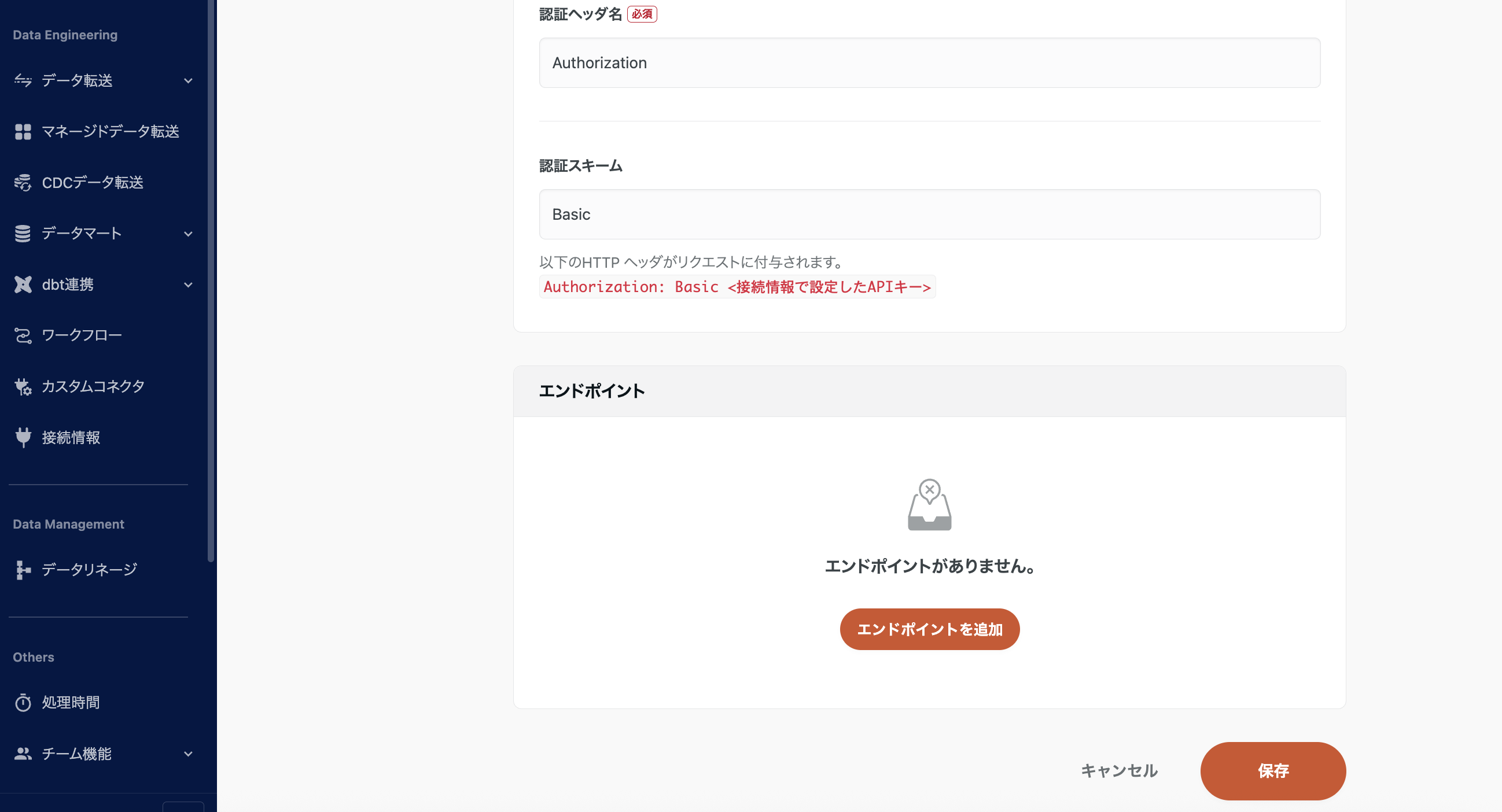Open the dbt連携 section icon

click(23, 285)
